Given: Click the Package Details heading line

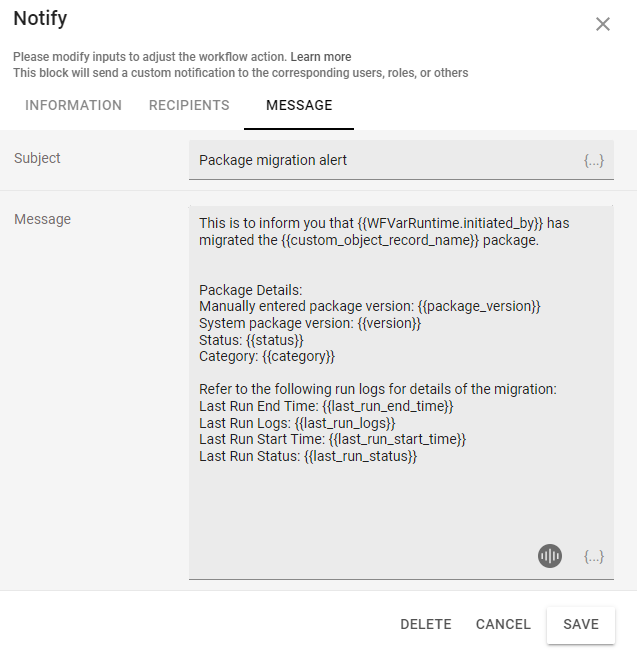Looking at the screenshot, I should (251, 290).
